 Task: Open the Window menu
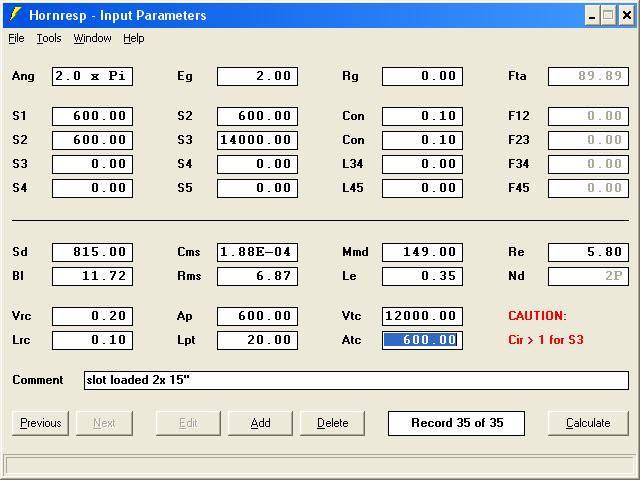pyautogui.click(x=92, y=38)
